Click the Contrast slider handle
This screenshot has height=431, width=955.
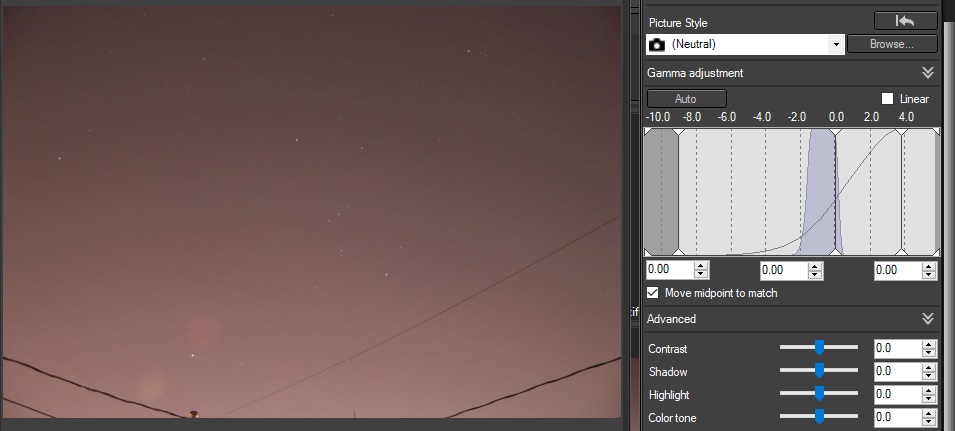(x=819, y=348)
